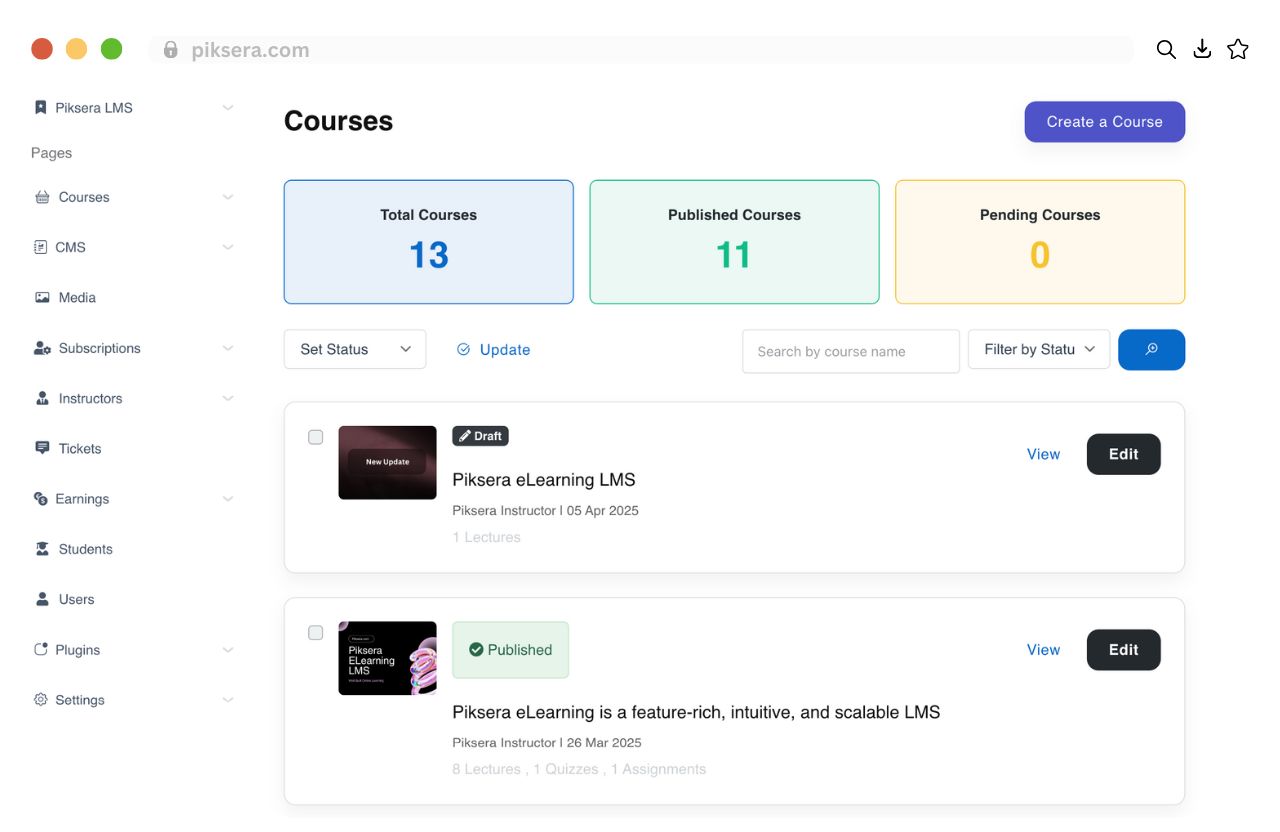Click the Search by course name field
Viewport: 1280px width, 832px height.
[x=850, y=352]
